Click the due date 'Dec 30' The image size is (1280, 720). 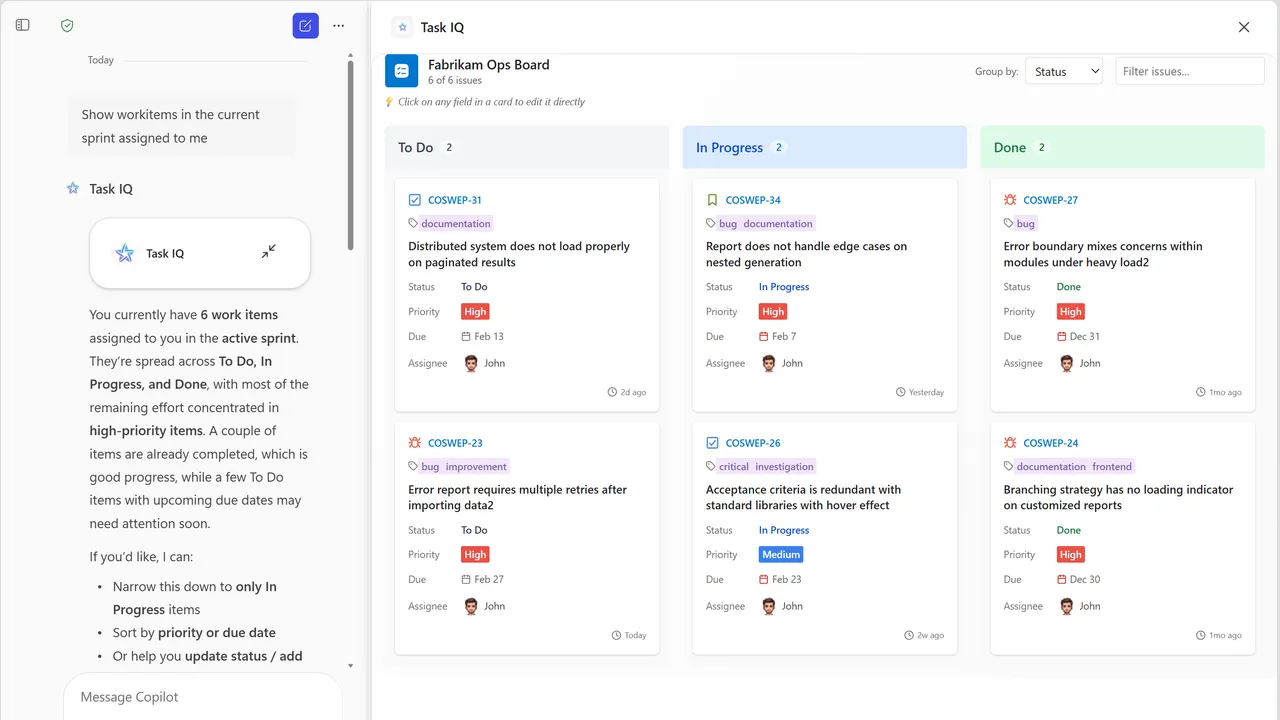(1085, 580)
